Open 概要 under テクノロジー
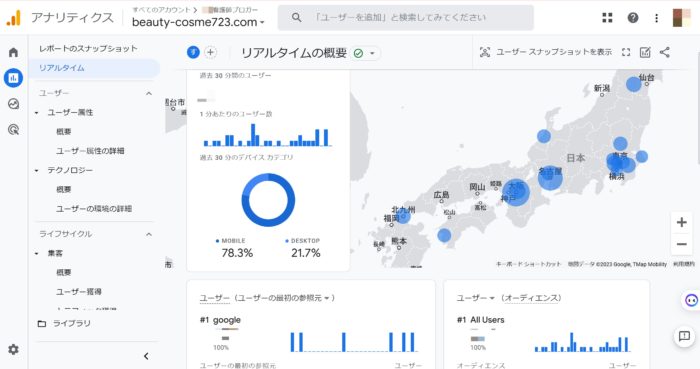 tap(64, 189)
